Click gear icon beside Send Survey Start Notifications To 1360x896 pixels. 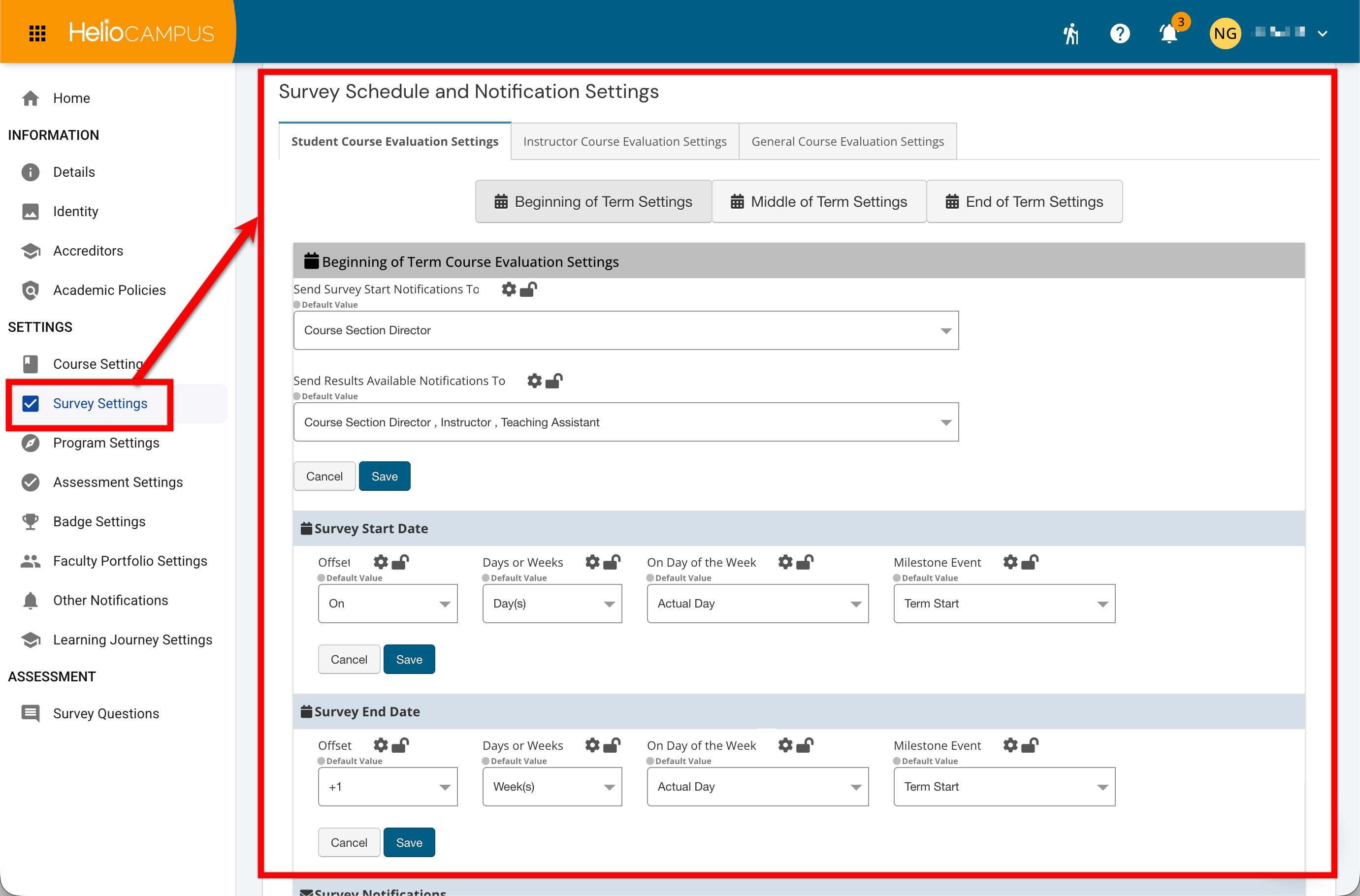[x=509, y=289]
